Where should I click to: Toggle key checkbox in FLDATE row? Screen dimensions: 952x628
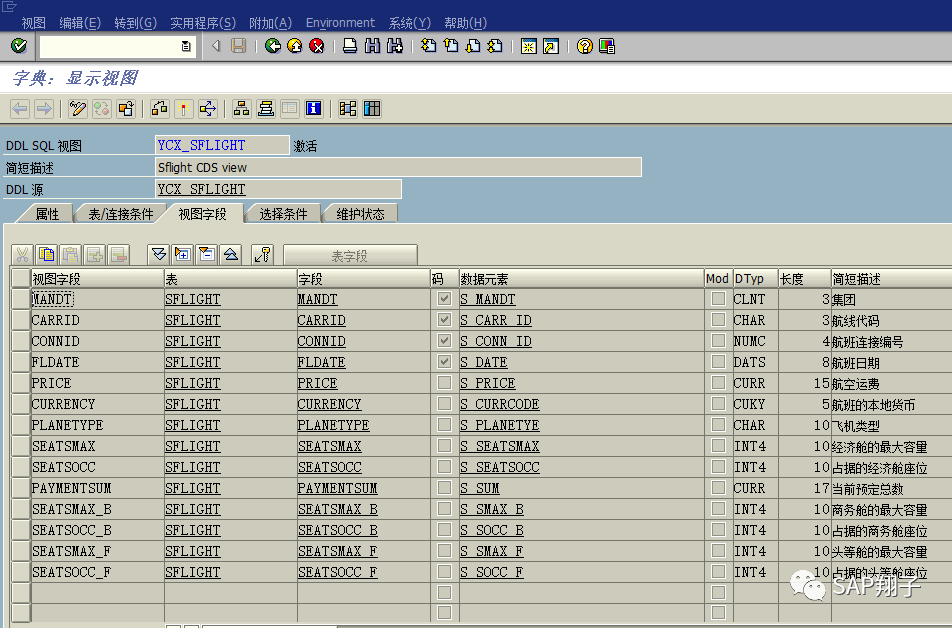(x=444, y=361)
